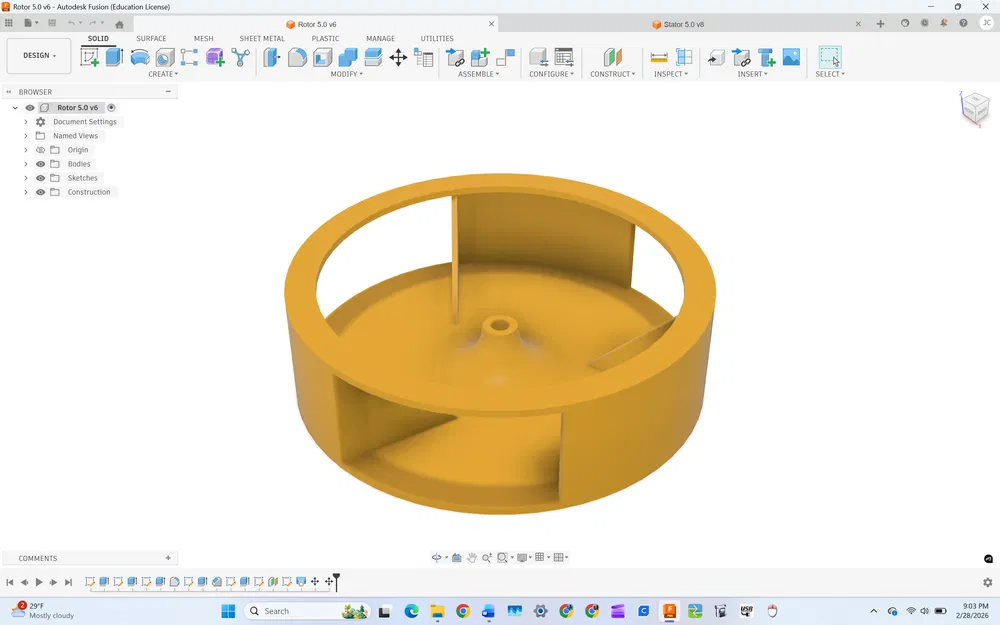
Task: Click the New Component icon
Action: [480, 57]
